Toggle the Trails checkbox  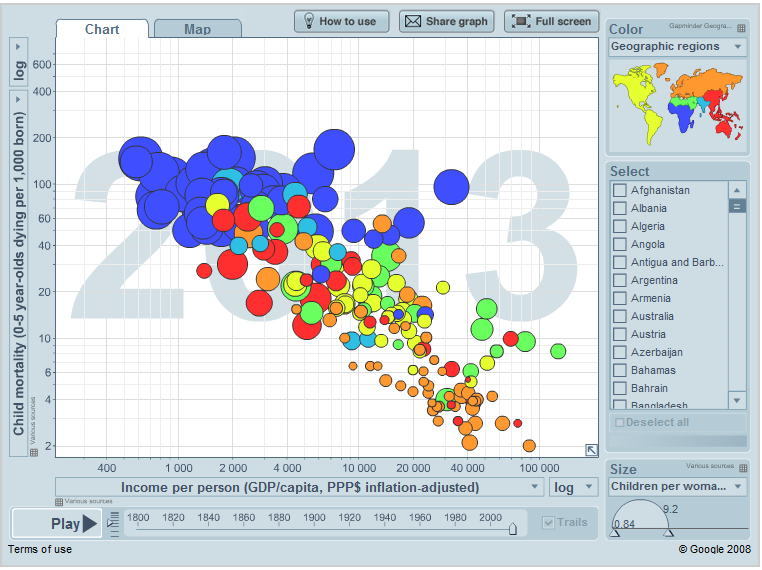click(548, 522)
